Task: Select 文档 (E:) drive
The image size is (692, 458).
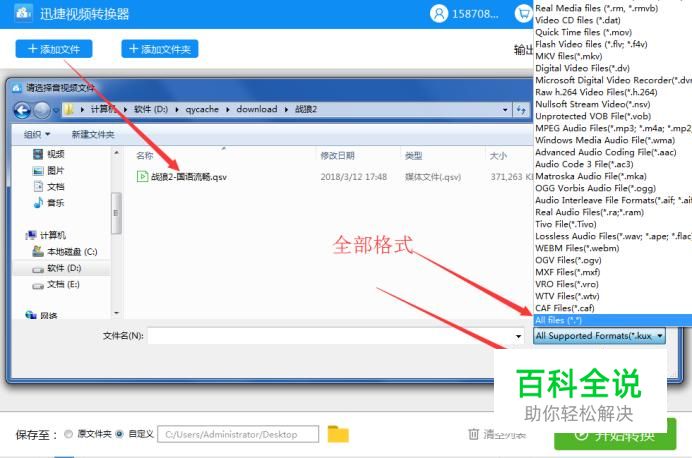Action: pyautogui.click(x=56, y=284)
